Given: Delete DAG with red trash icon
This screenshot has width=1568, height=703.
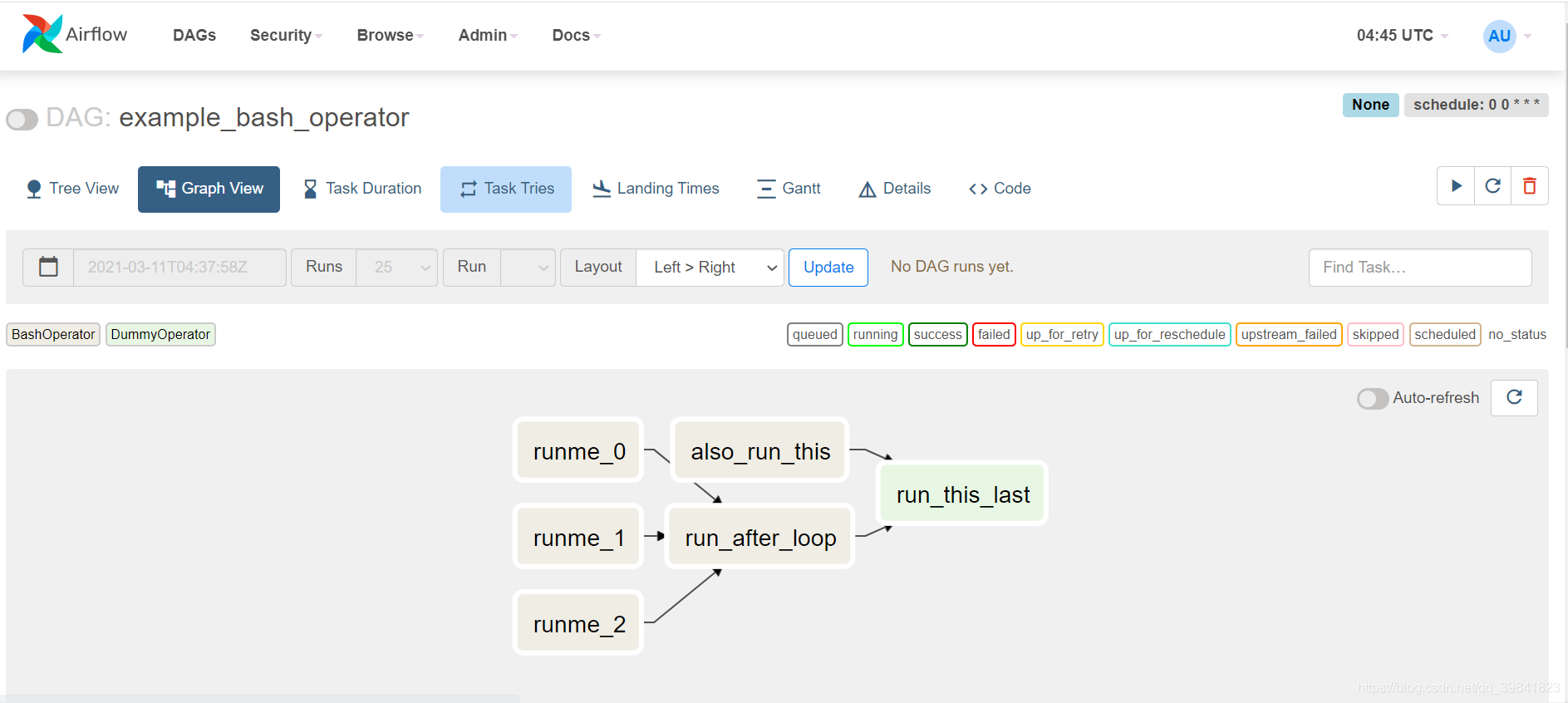Looking at the screenshot, I should (x=1530, y=186).
